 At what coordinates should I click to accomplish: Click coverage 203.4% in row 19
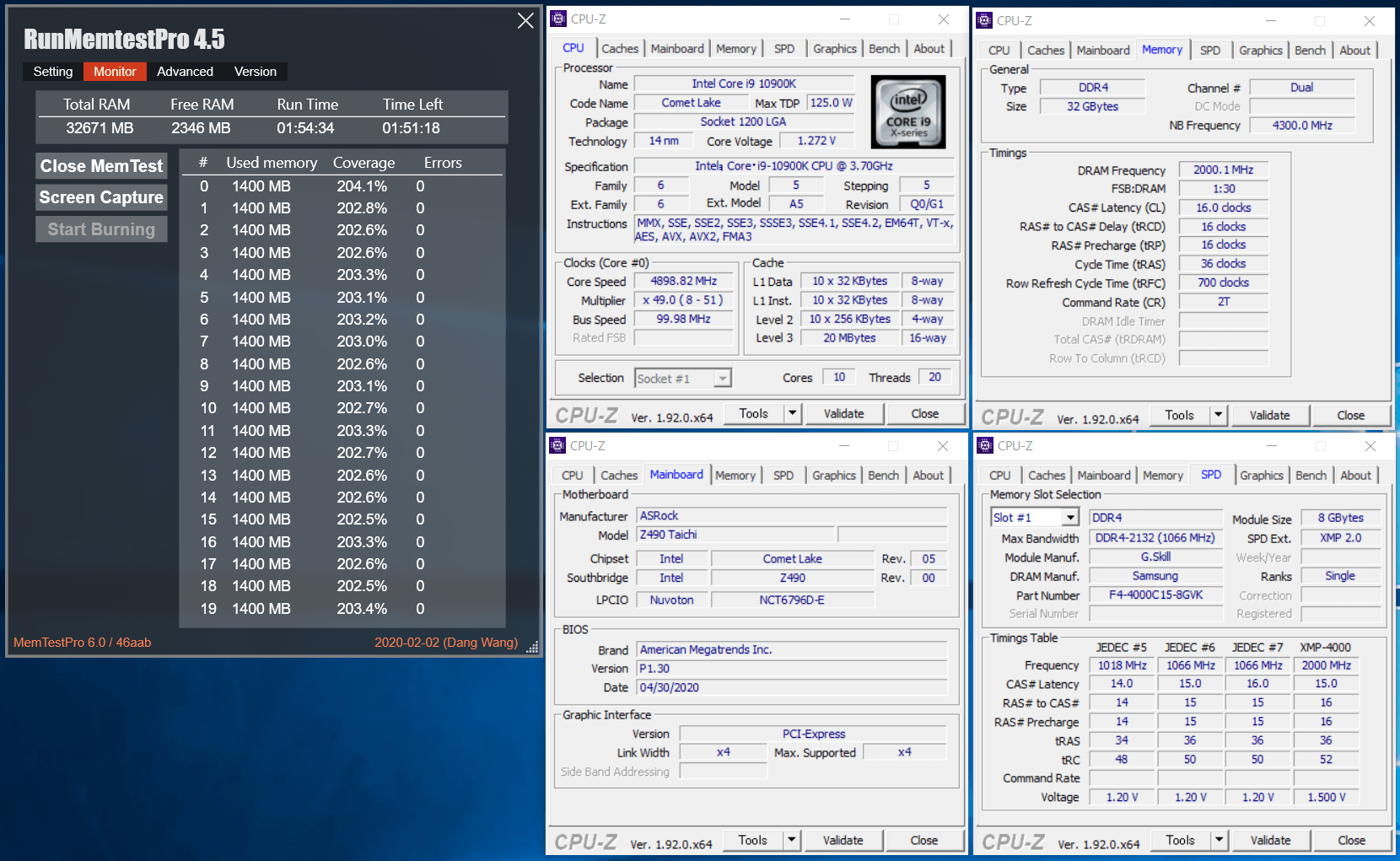(362, 608)
